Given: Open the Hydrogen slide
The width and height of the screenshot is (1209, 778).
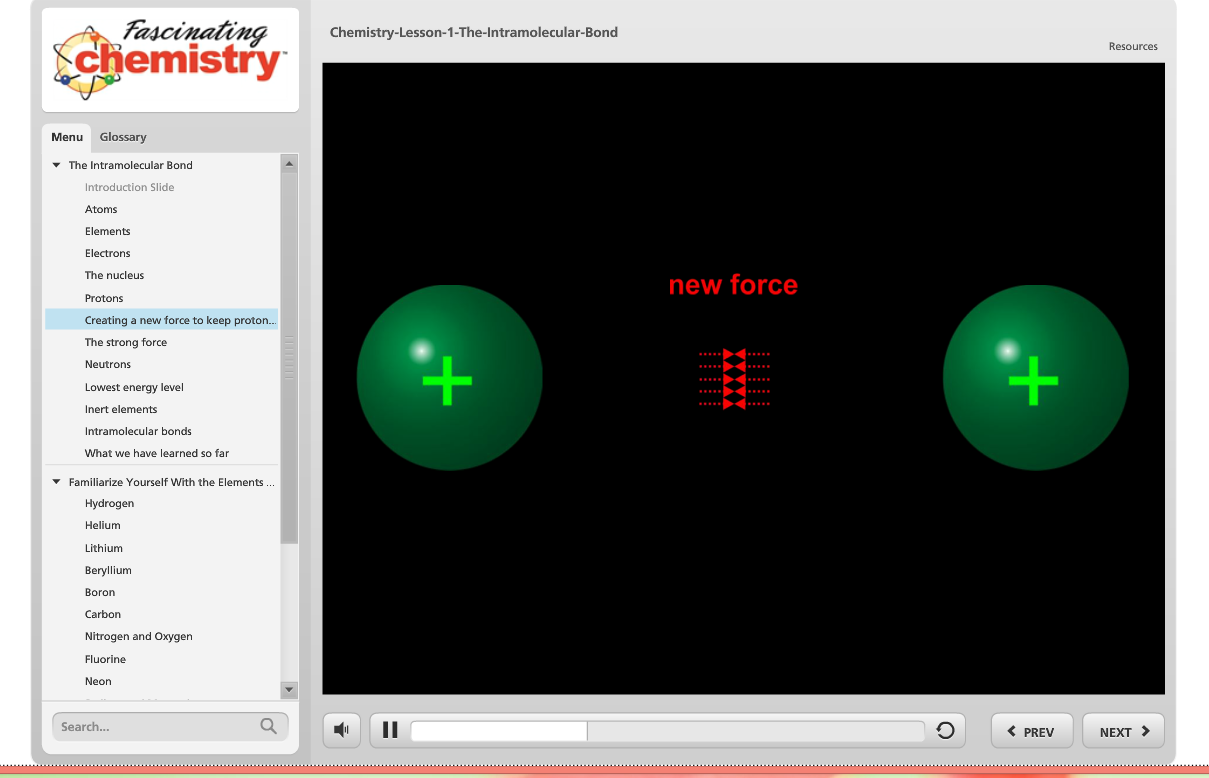Looking at the screenshot, I should tap(109, 503).
